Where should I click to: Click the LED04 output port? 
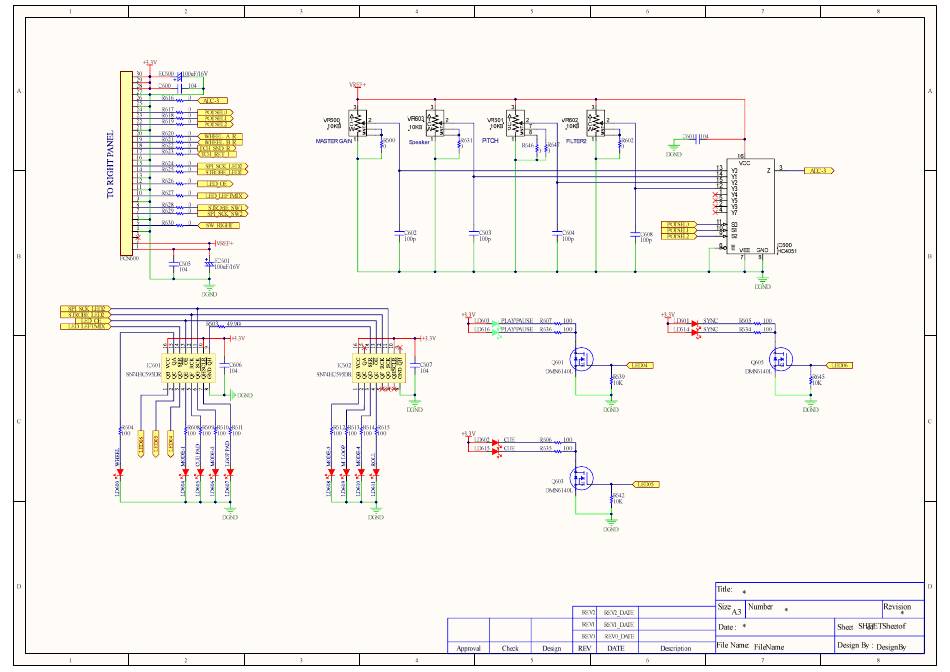point(641,365)
